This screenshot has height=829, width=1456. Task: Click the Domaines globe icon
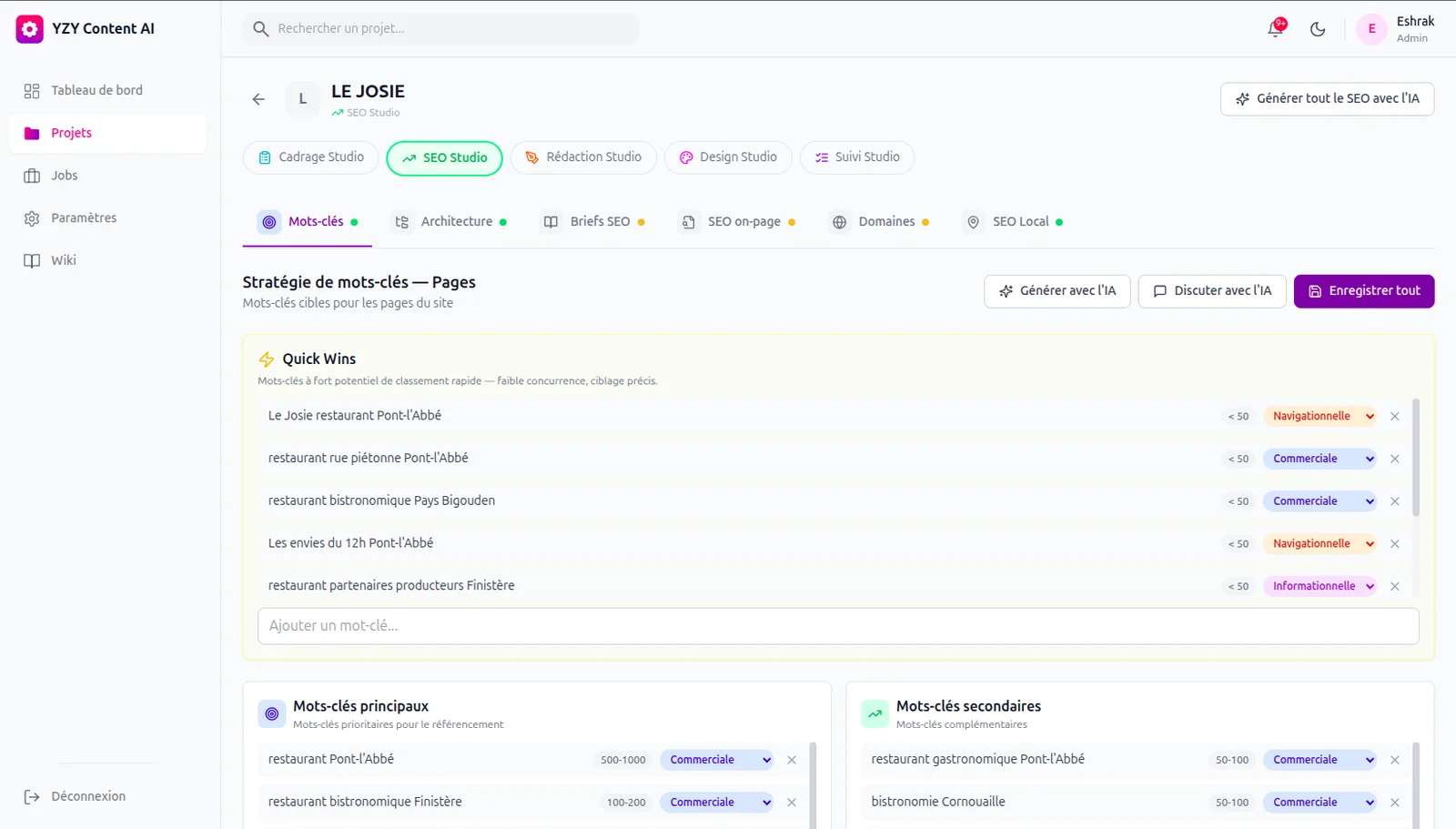(x=840, y=222)
